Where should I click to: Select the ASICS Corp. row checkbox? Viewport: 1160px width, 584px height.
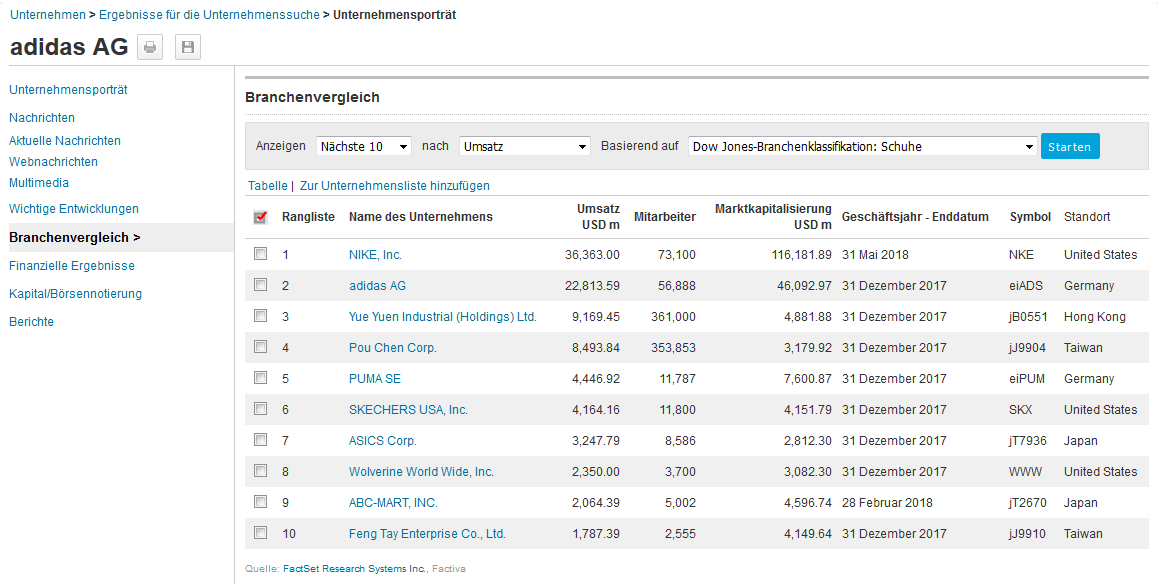coord(260,440)
